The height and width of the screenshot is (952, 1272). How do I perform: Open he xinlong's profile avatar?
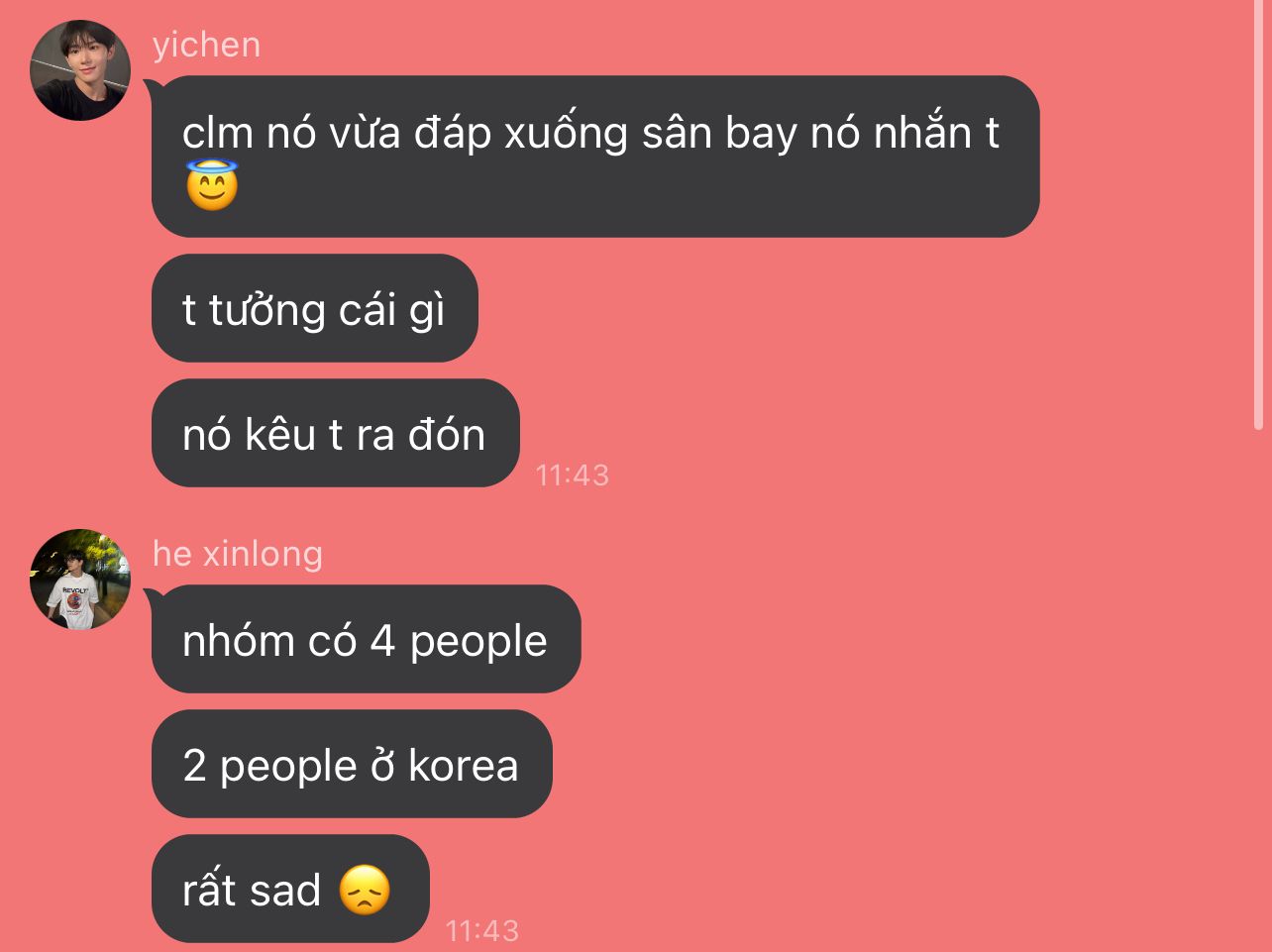81,580
